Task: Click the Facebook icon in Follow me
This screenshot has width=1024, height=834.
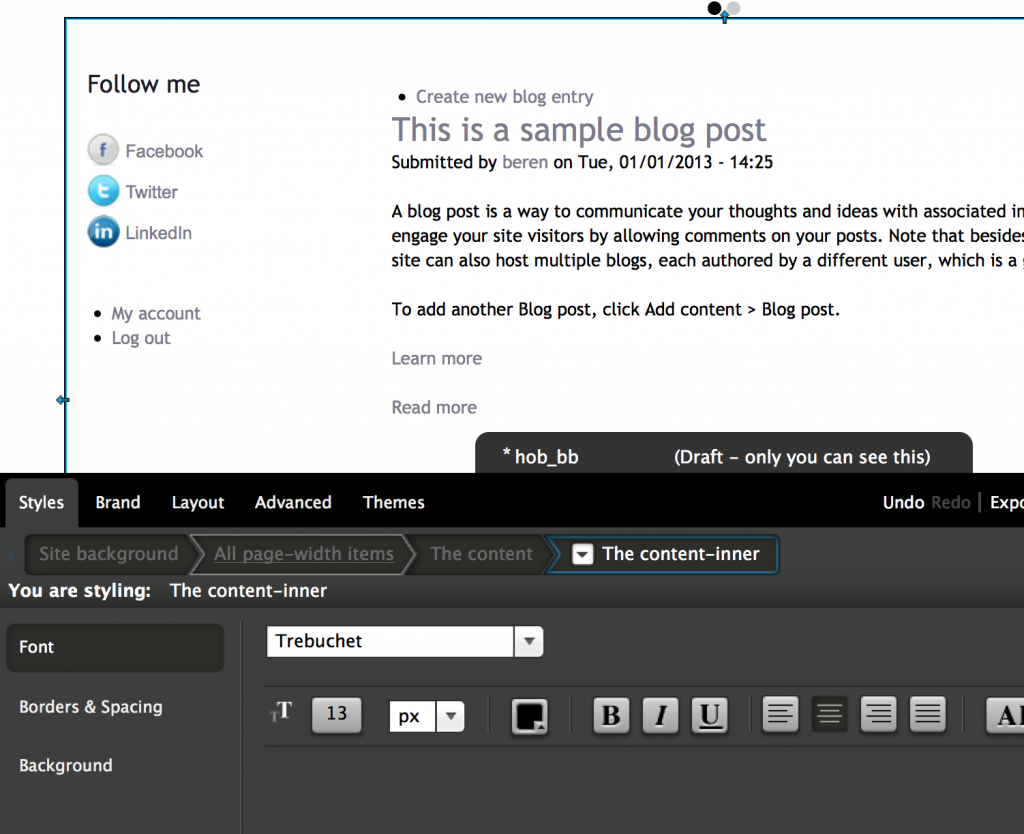Action: pos(103,151)
